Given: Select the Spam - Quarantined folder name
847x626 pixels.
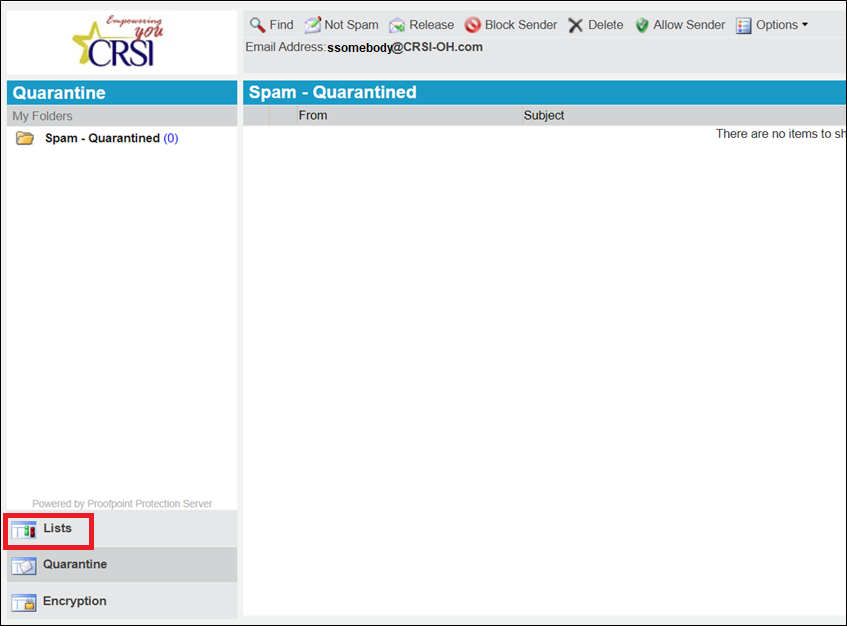Looking at the screenshot, I should [x=102, y=138].
